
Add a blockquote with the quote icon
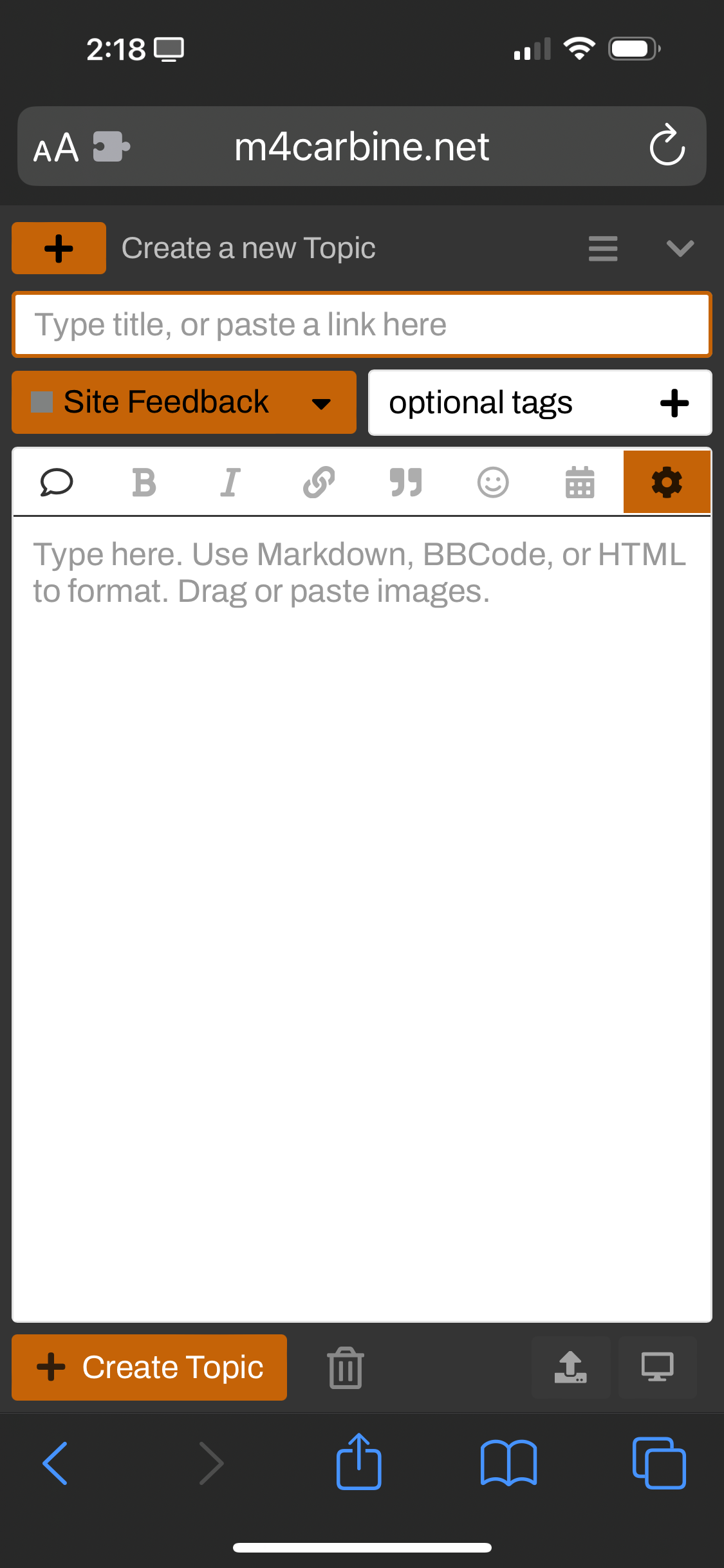tap(406, 483)
